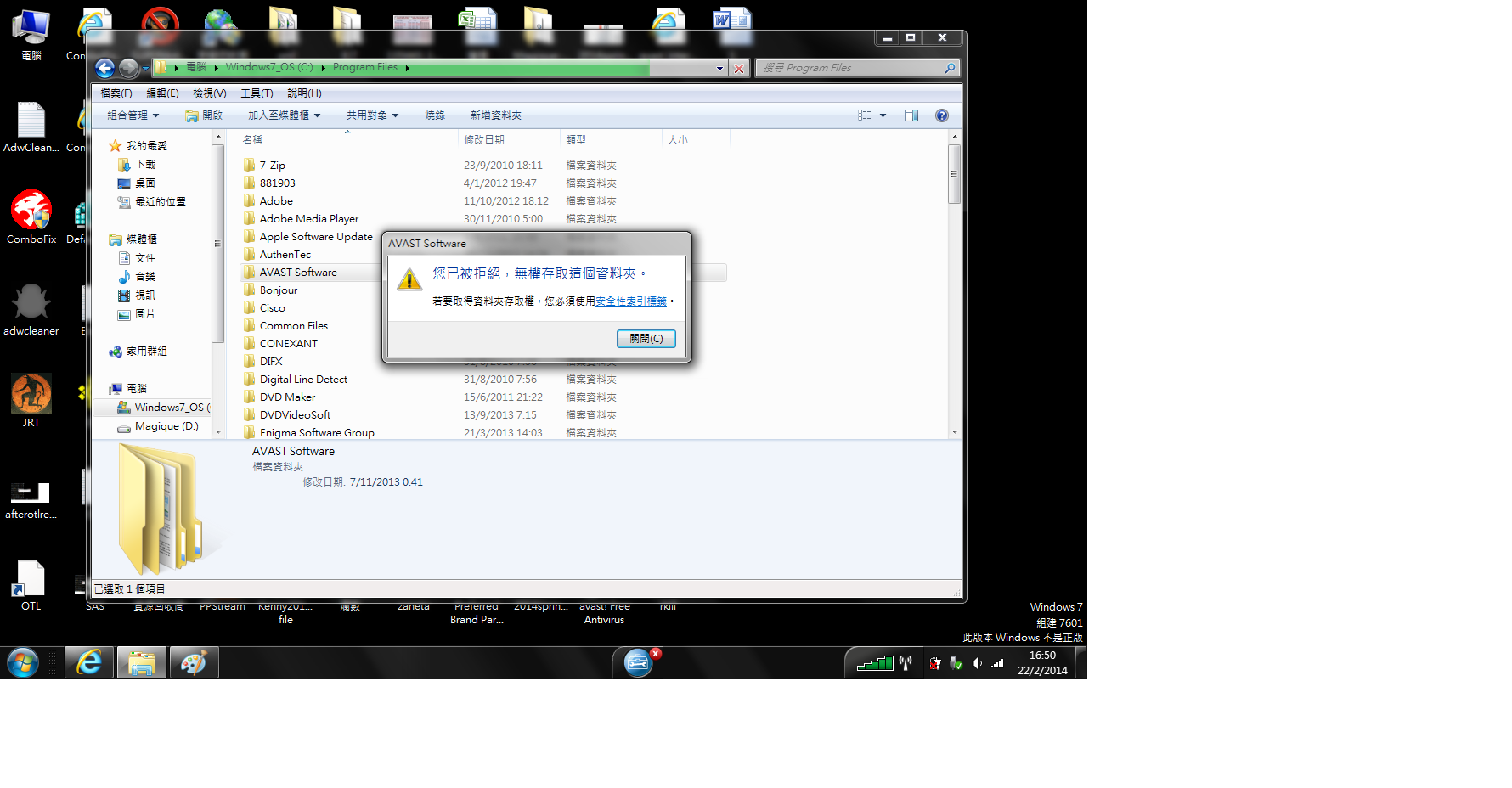Click the 關閉(C) button in the dialog
This screenshot has height=788, width=1512.
coord(646,339)
